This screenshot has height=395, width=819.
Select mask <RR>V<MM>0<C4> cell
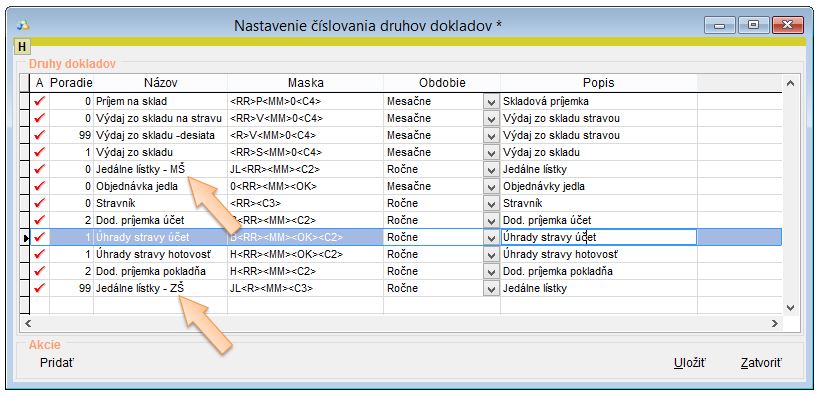pos(306,118)
